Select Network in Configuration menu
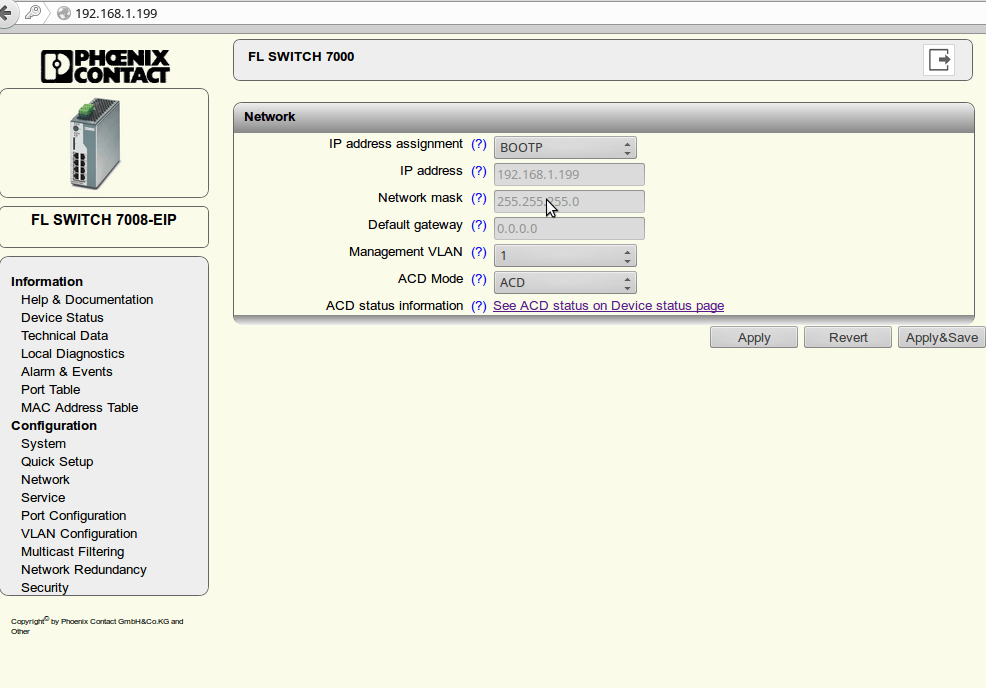The width and height of the screenshot is (986, 688). pyautogui.click(x=45, y=480)
